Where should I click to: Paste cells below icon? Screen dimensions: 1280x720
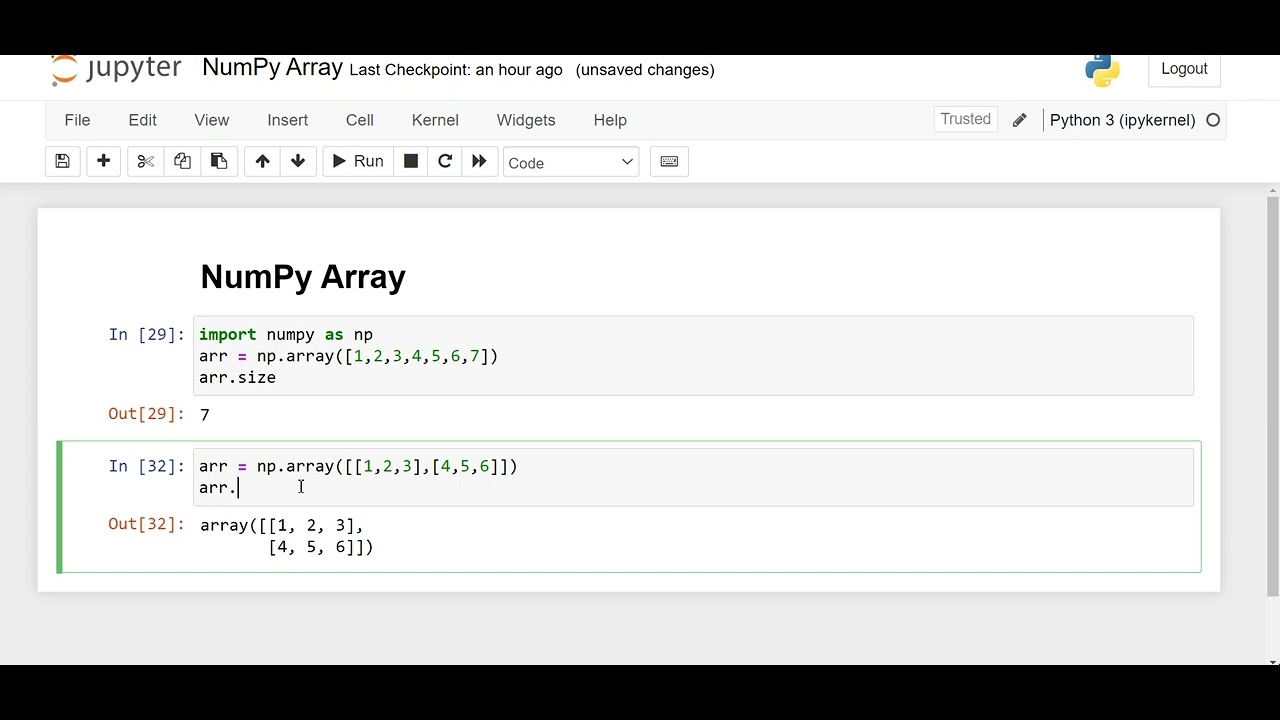pos(218,162)
